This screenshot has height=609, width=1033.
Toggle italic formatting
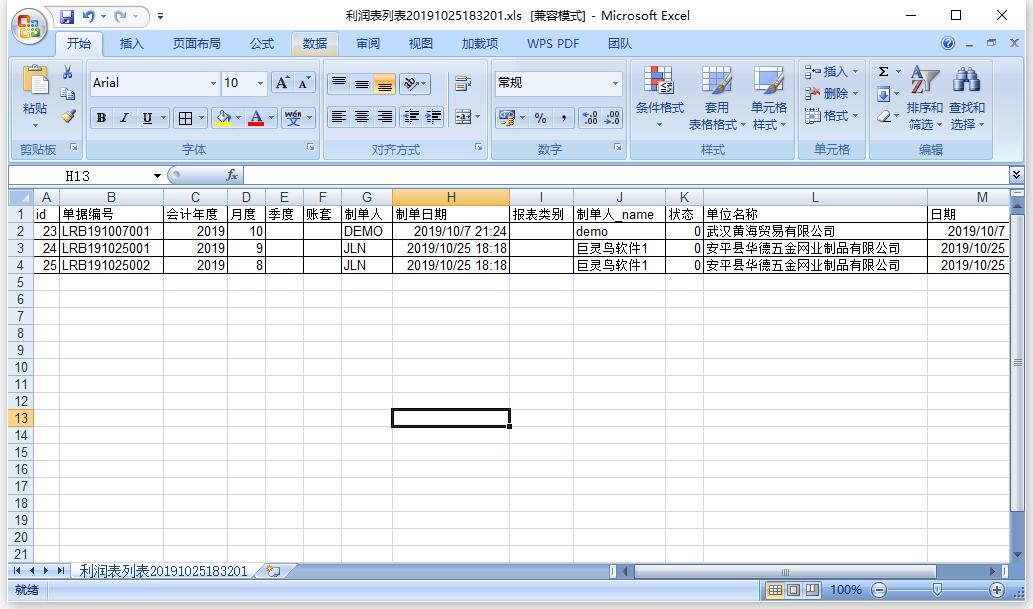[124, 118]
